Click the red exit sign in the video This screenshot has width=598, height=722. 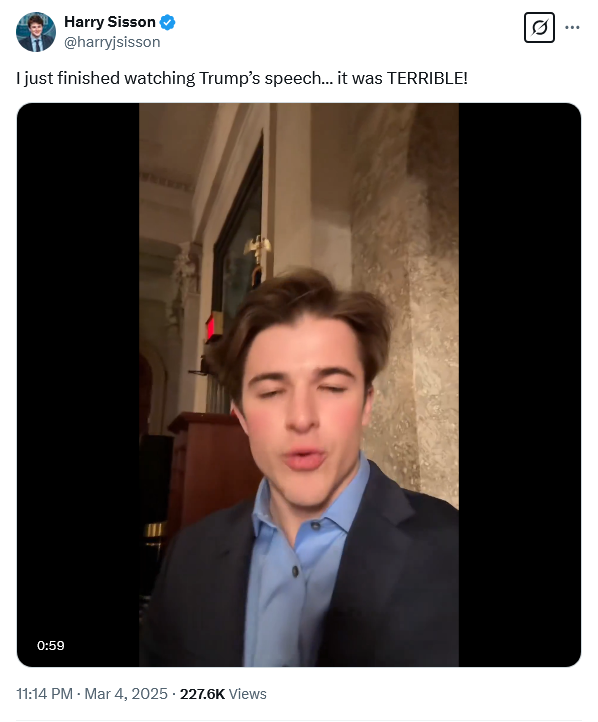[211, 326]
